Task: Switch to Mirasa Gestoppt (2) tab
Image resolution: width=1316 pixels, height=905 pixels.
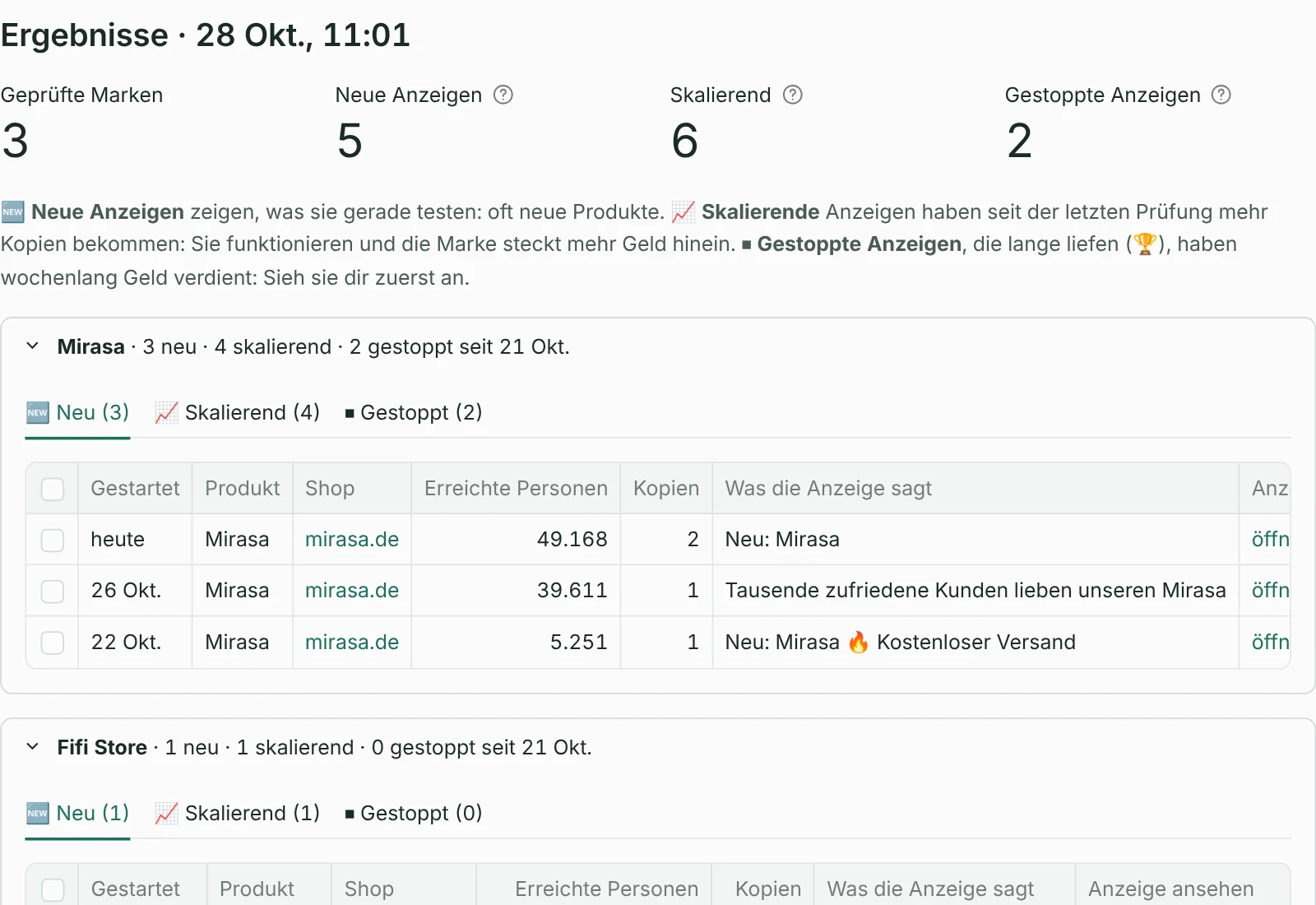Action: tap(414, 412)
